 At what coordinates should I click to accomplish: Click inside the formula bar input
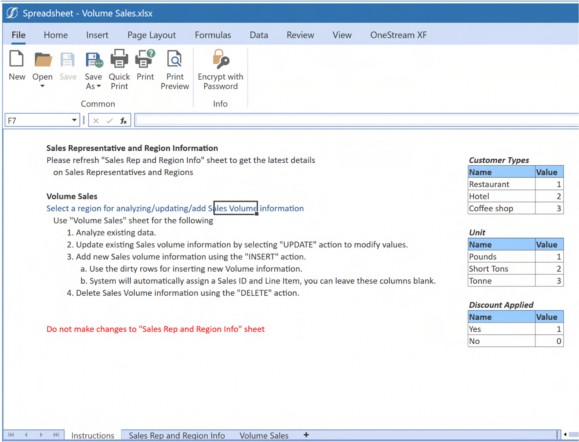[x=356, y=120]
